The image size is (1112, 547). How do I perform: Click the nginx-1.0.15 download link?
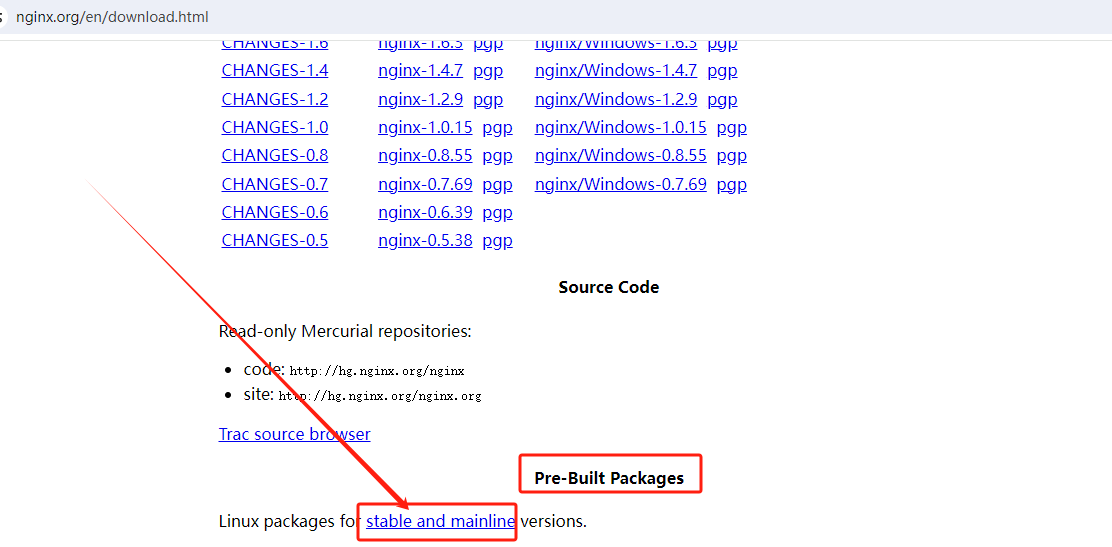[425, 128]
